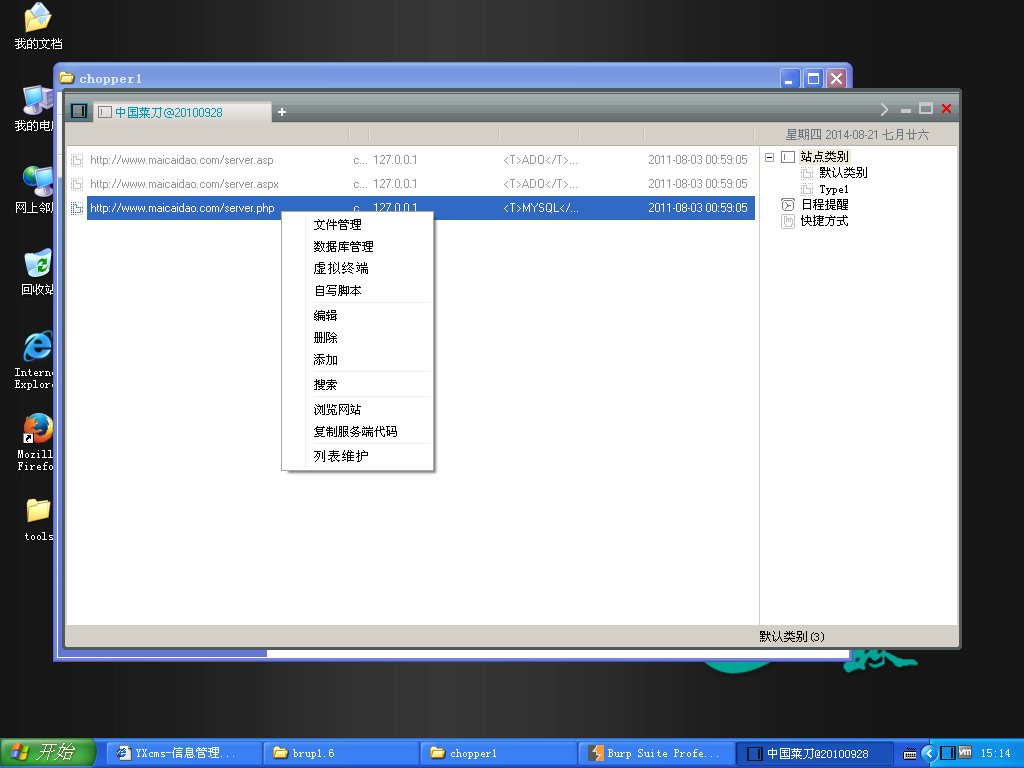1024x768 pixels.
Task: Click 编辑 in the context menu
Action: pyautogui.click(x=325, y=315)
